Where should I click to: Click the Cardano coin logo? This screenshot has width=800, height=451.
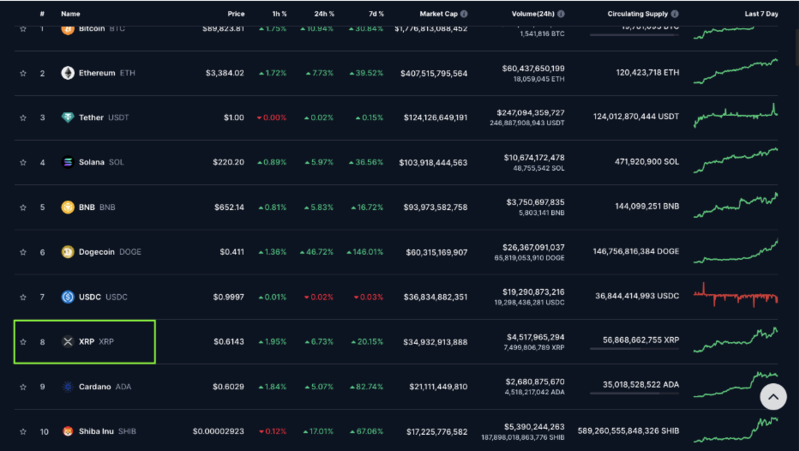(68, 386)
